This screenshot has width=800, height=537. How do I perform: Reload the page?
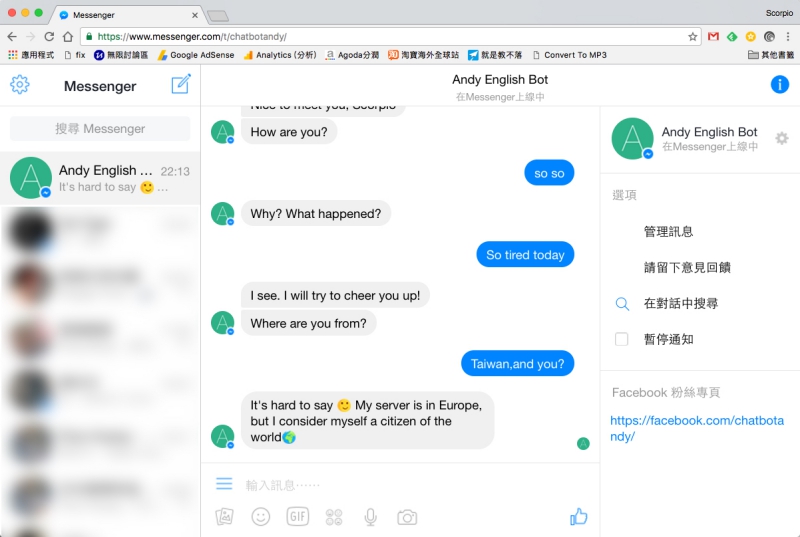tap(49, 36)
